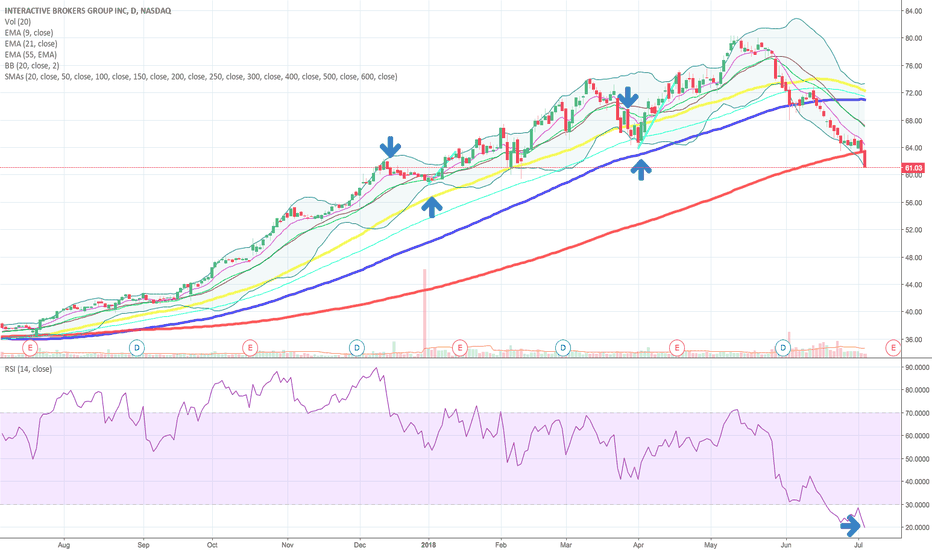Click the last red candle at chart's end

point(864,159)
